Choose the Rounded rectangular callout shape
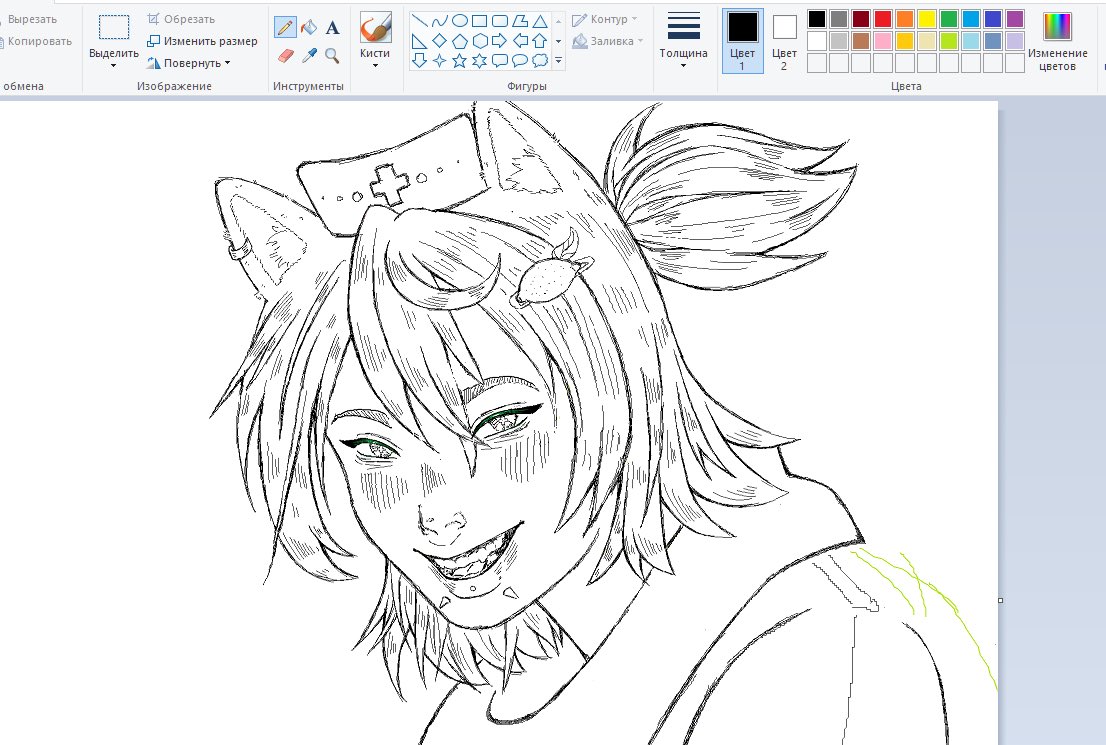Screen dimensions: 1106x745 tap(499, 61)
